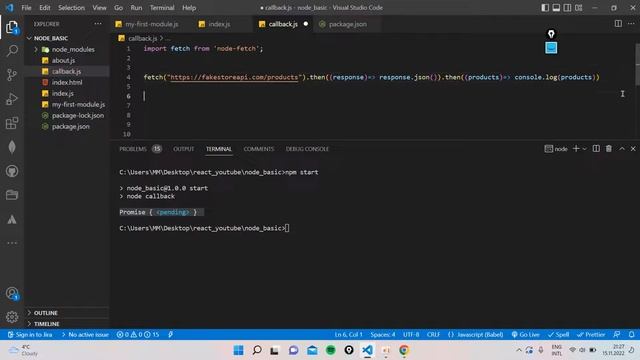Maximize the panel size chevron
The image size is (640, 360).
[x=622, y=149]
